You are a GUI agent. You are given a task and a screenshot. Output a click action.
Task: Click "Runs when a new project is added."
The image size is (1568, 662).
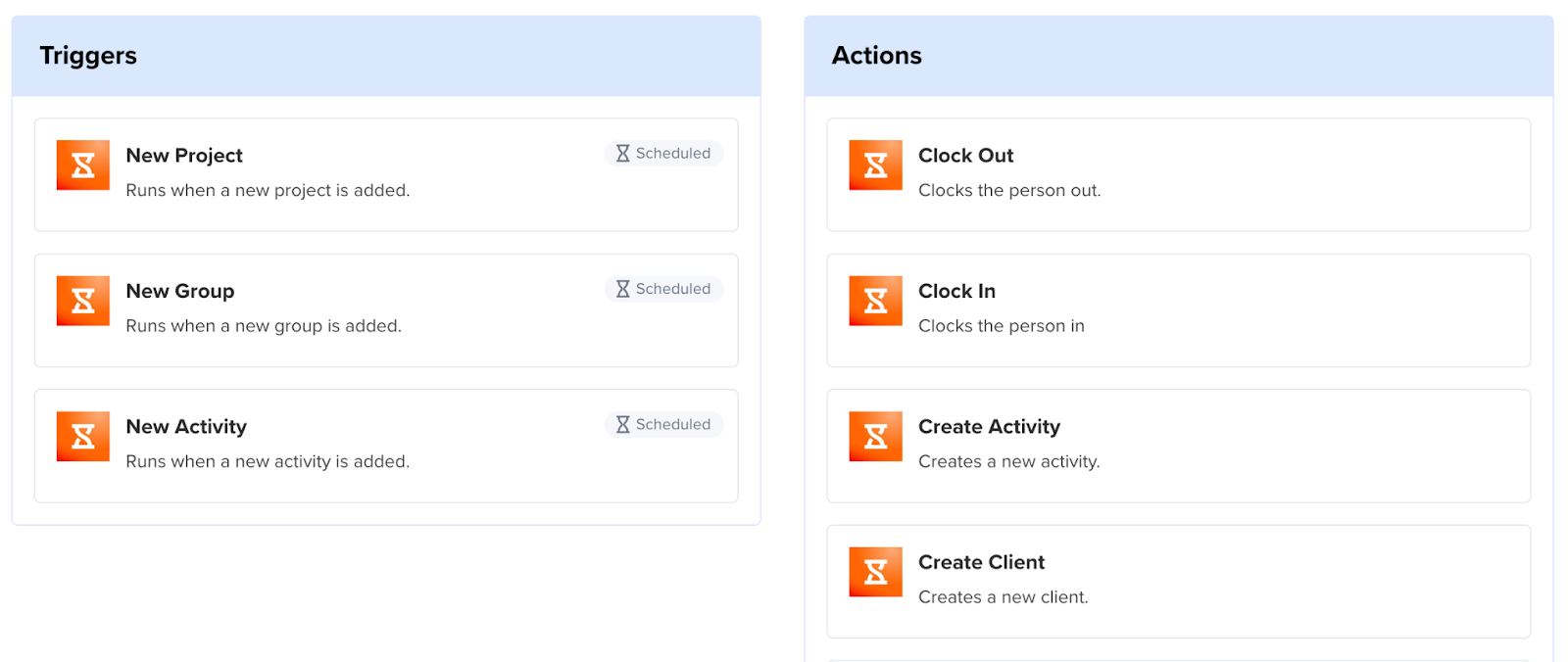[x=268, y=190]
